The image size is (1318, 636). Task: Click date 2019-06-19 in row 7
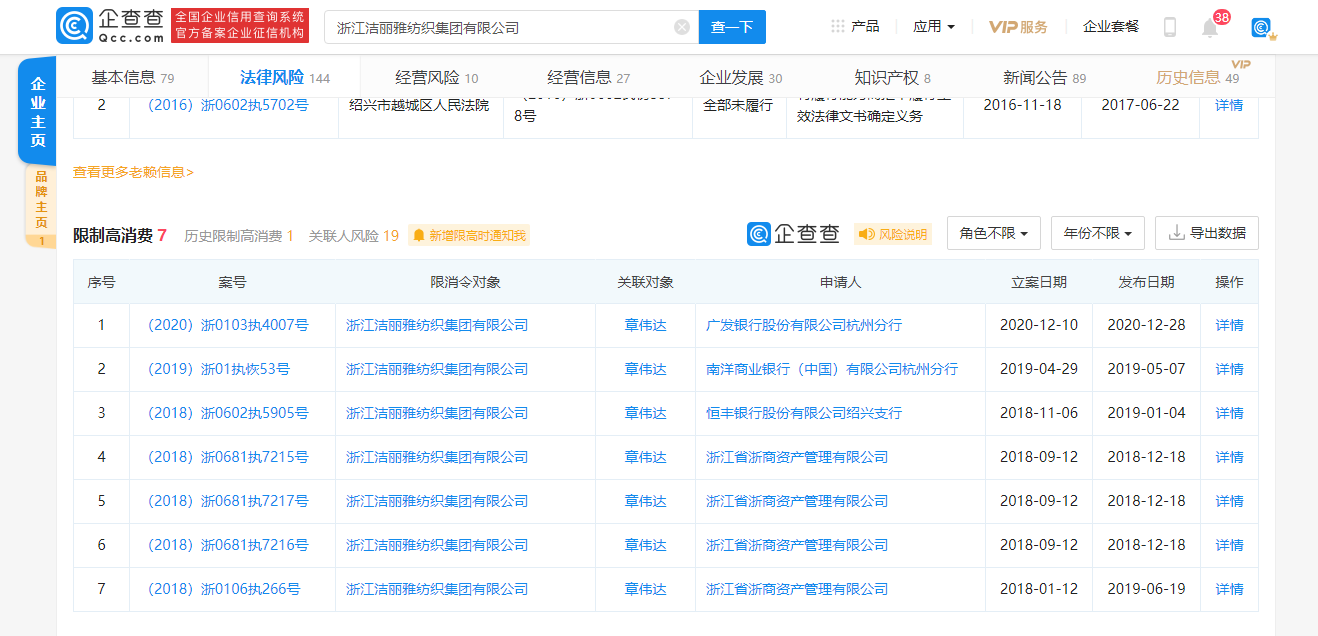[1146, 589]
